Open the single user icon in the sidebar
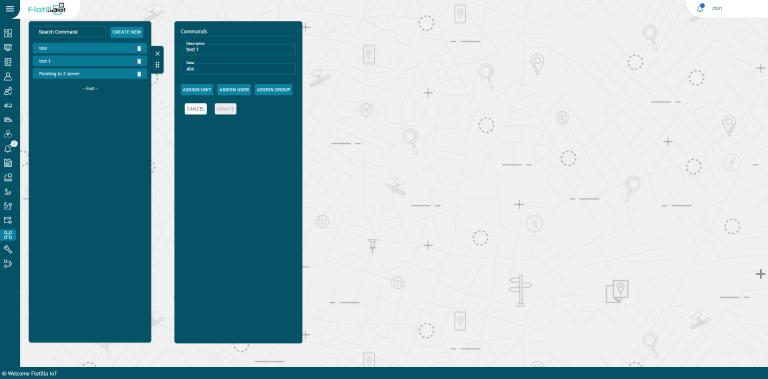768x379 pixels. coord(8,76)
